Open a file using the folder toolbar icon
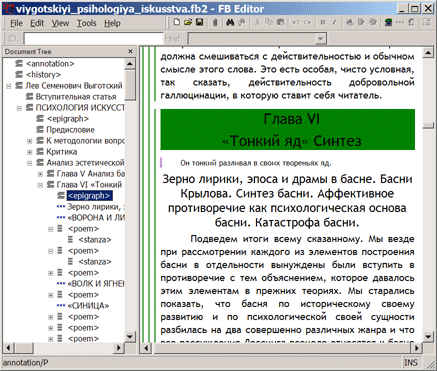437x371 pixels. coord(188,22)
